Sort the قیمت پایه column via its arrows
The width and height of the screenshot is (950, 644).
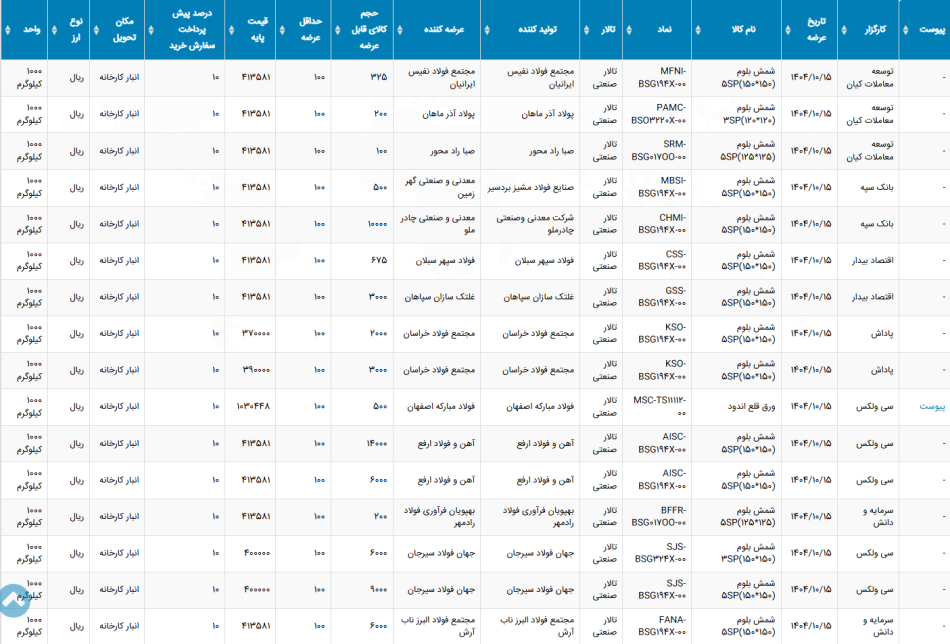click(231, 30)
